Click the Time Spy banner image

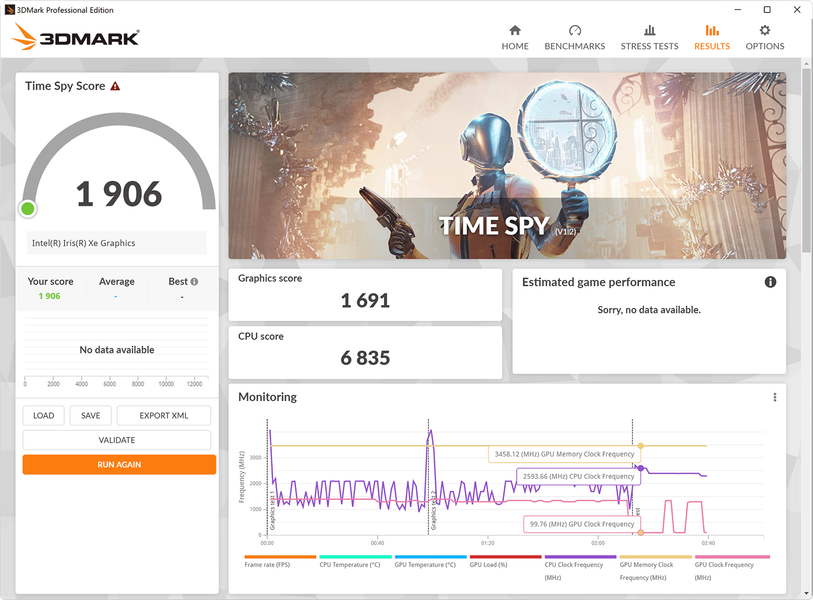tap(507, 165)
